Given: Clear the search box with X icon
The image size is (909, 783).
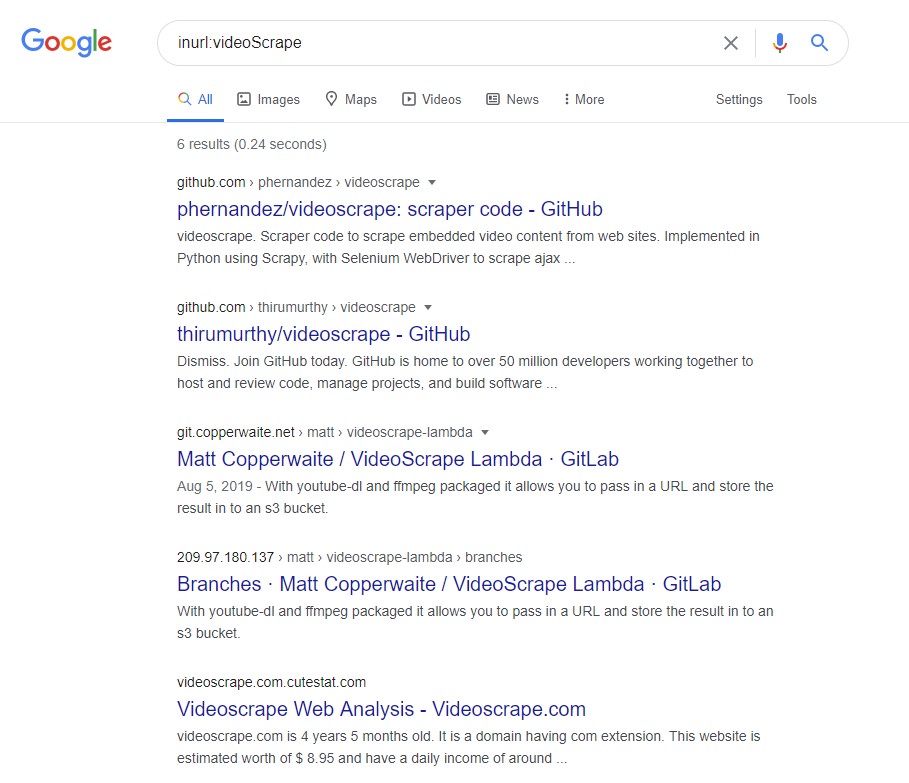Looking at the screenshot, I should coord(730,43).
